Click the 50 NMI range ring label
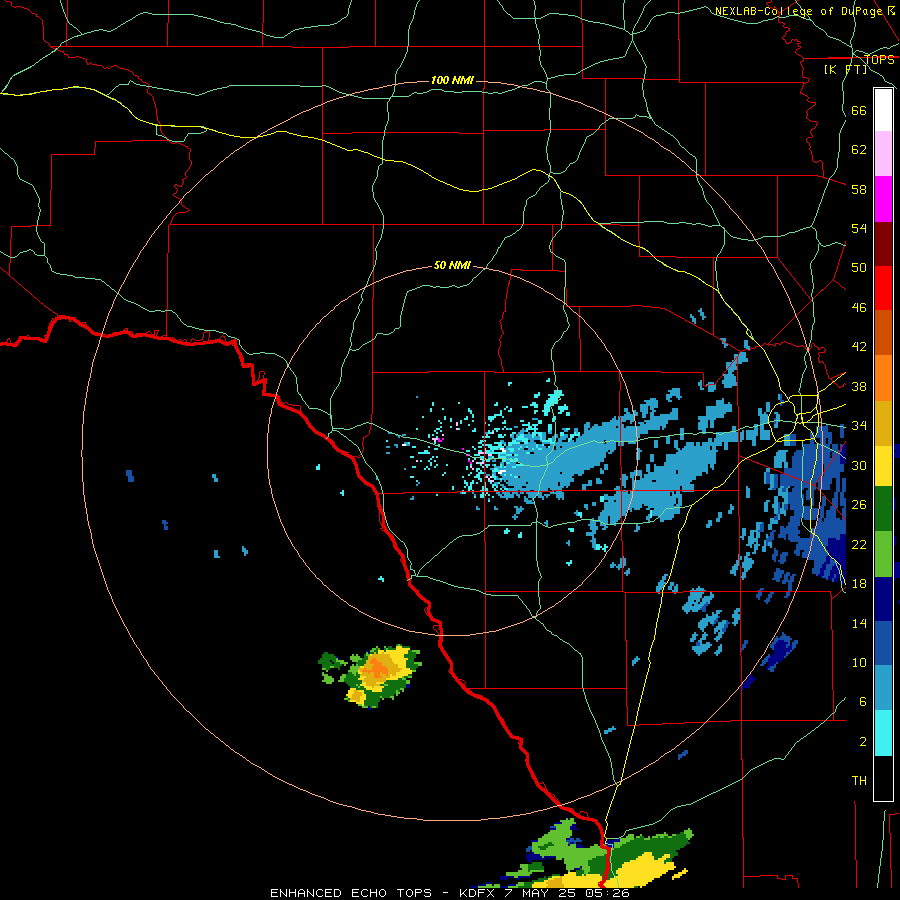This screenshot has height=900, width=900. (x=452, y=265)
